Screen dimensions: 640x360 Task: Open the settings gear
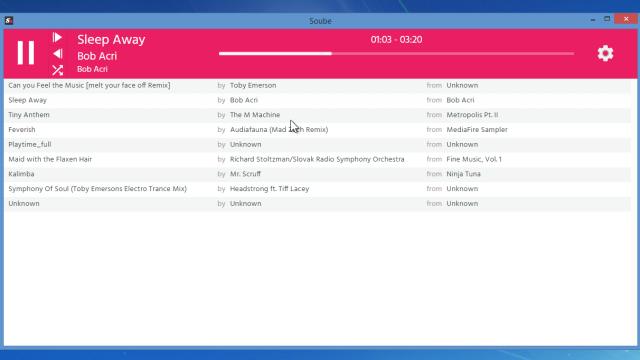coord(605,53)
